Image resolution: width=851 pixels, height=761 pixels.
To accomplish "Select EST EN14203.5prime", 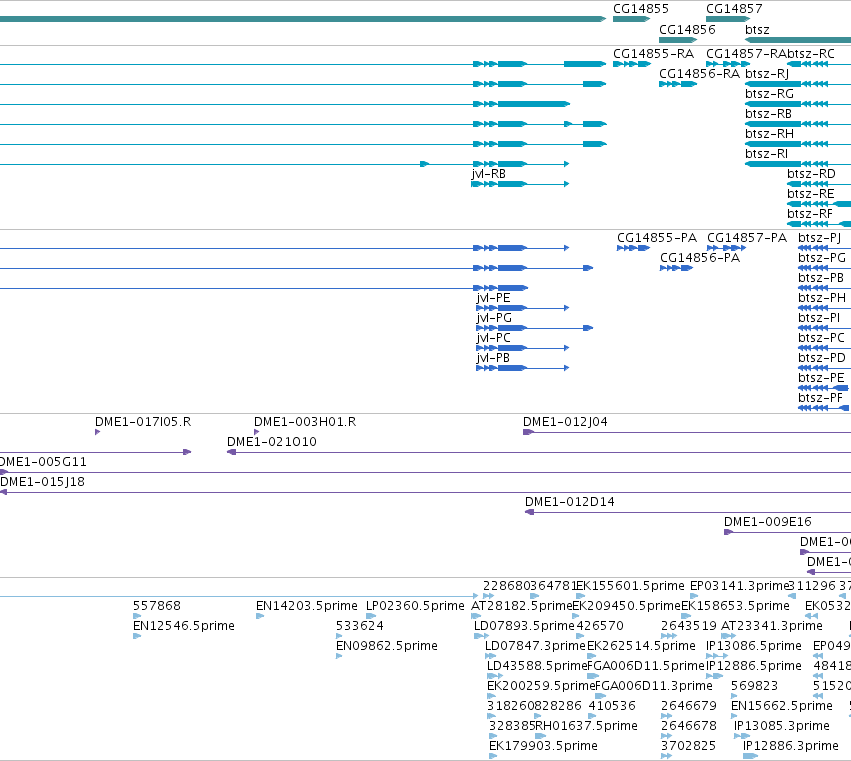I will tap(307, 606).
